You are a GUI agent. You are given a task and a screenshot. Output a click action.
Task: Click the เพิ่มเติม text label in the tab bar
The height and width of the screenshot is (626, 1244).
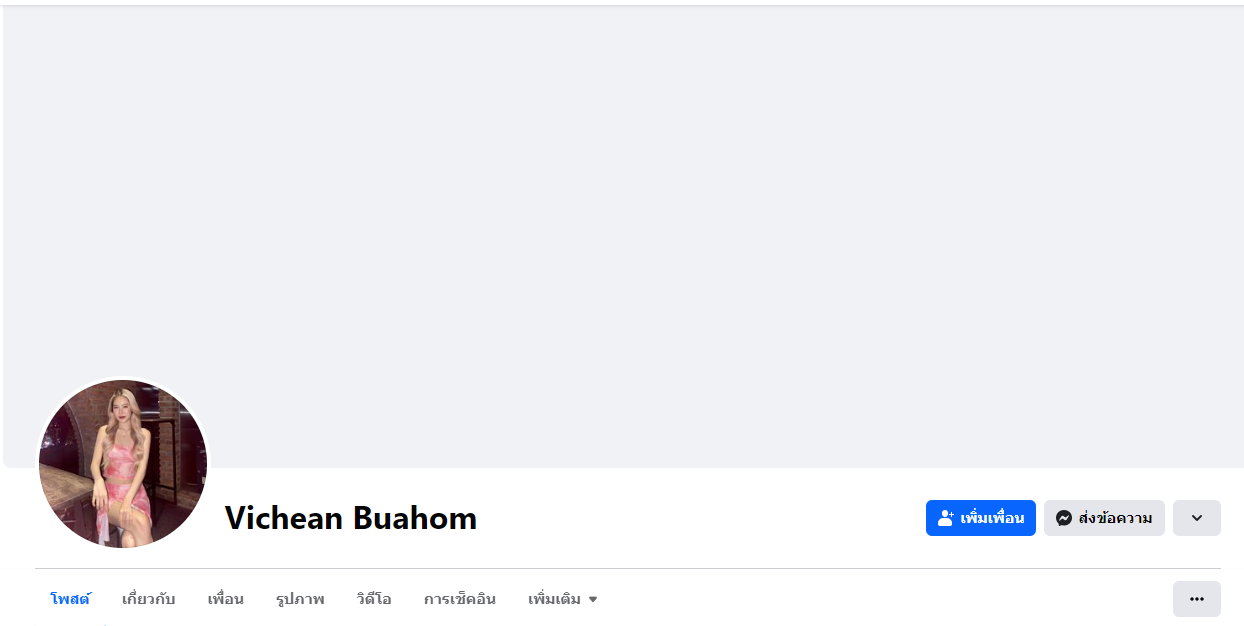click(554, 599)
